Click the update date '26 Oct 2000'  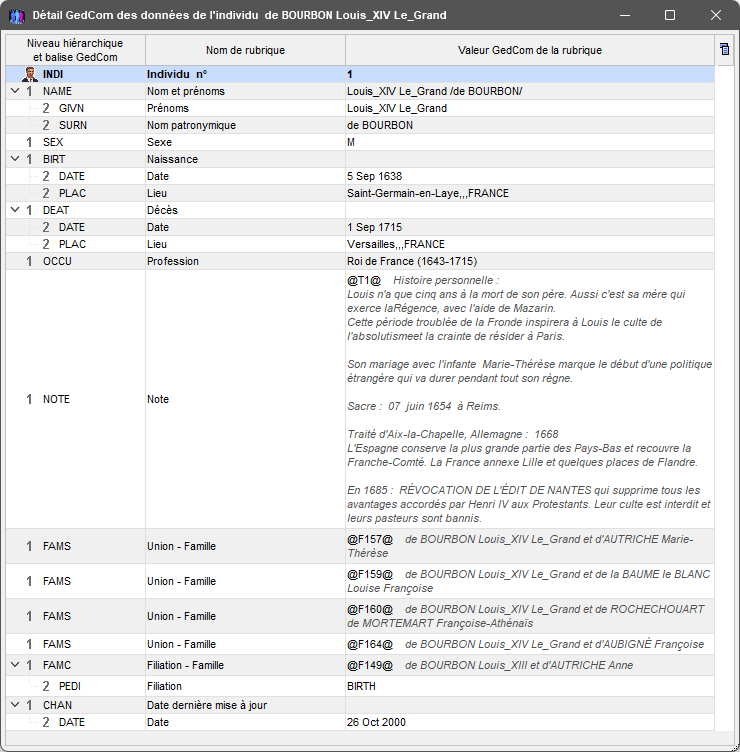coord(376,722)
